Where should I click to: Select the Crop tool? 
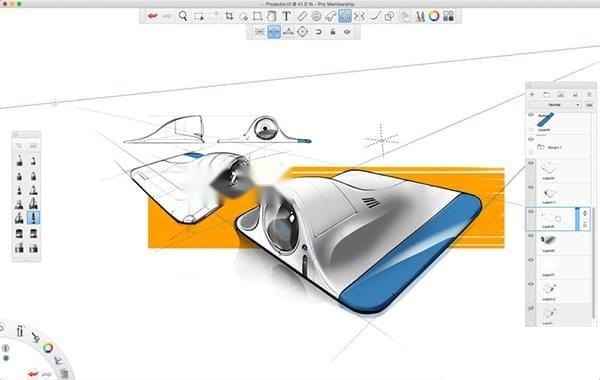[229, 16]
